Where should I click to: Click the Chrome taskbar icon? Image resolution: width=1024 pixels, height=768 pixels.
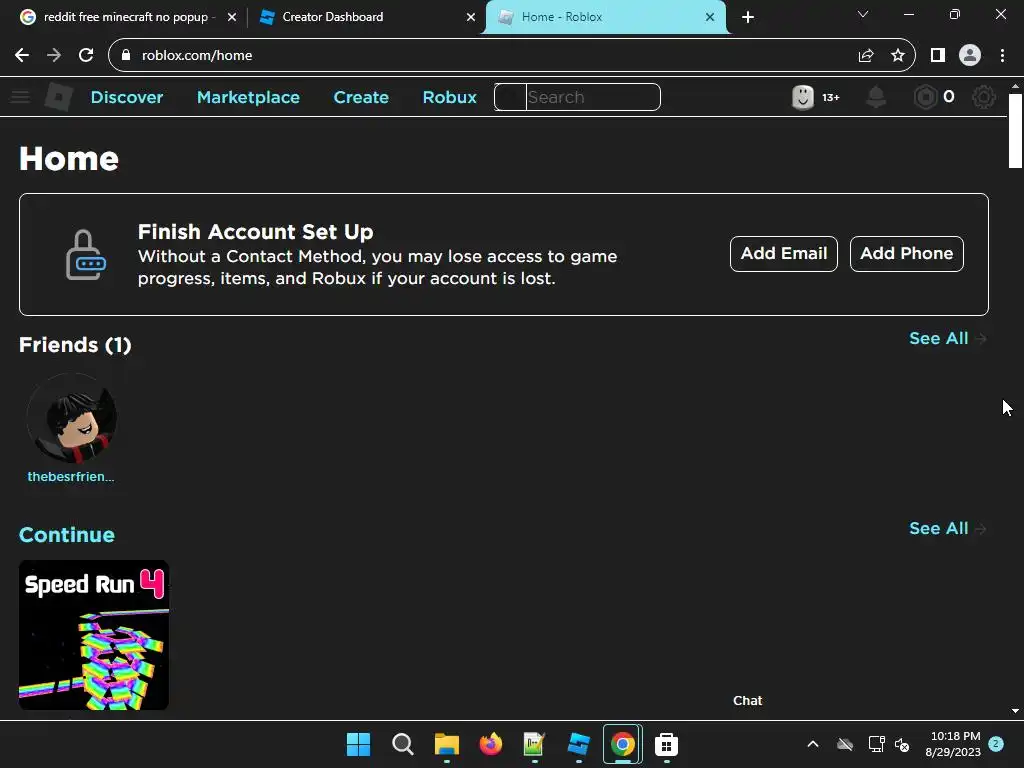pos(622,744)
